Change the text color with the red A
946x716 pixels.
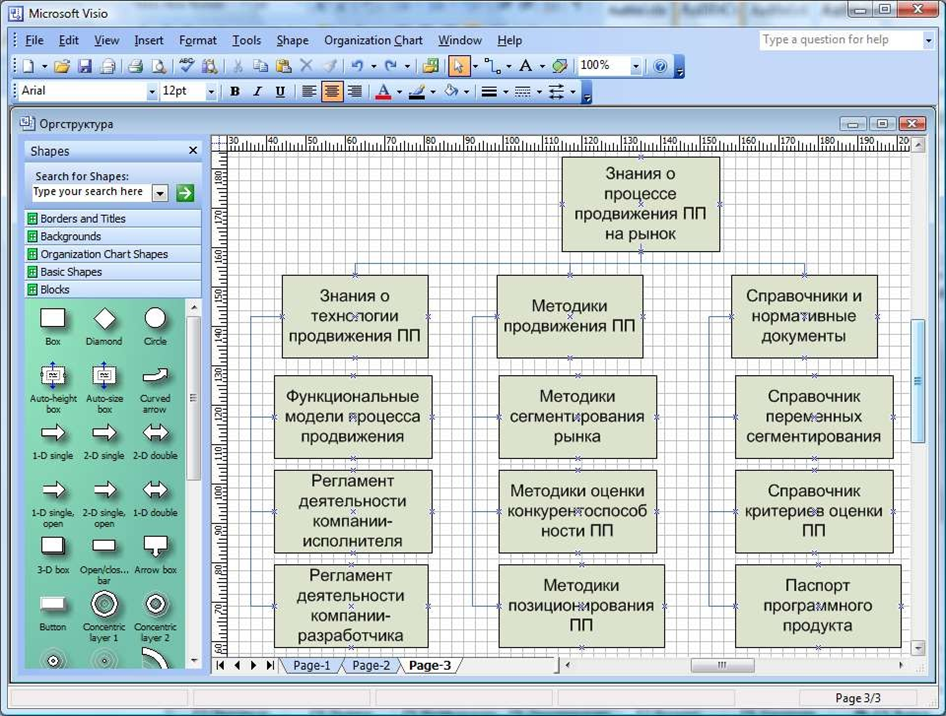(383, 92)
